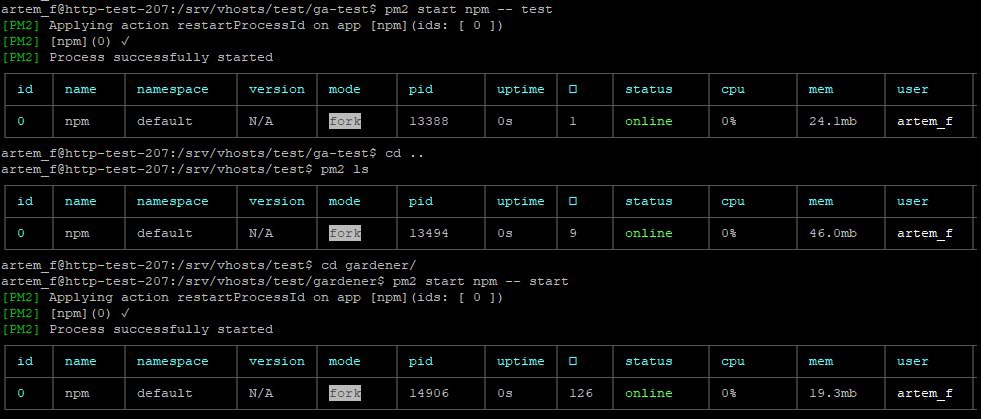Image resolution: width=982 pixels, height=419 pixels.
Task: Click the 'cd ..' command text
Action: point(403,153)
